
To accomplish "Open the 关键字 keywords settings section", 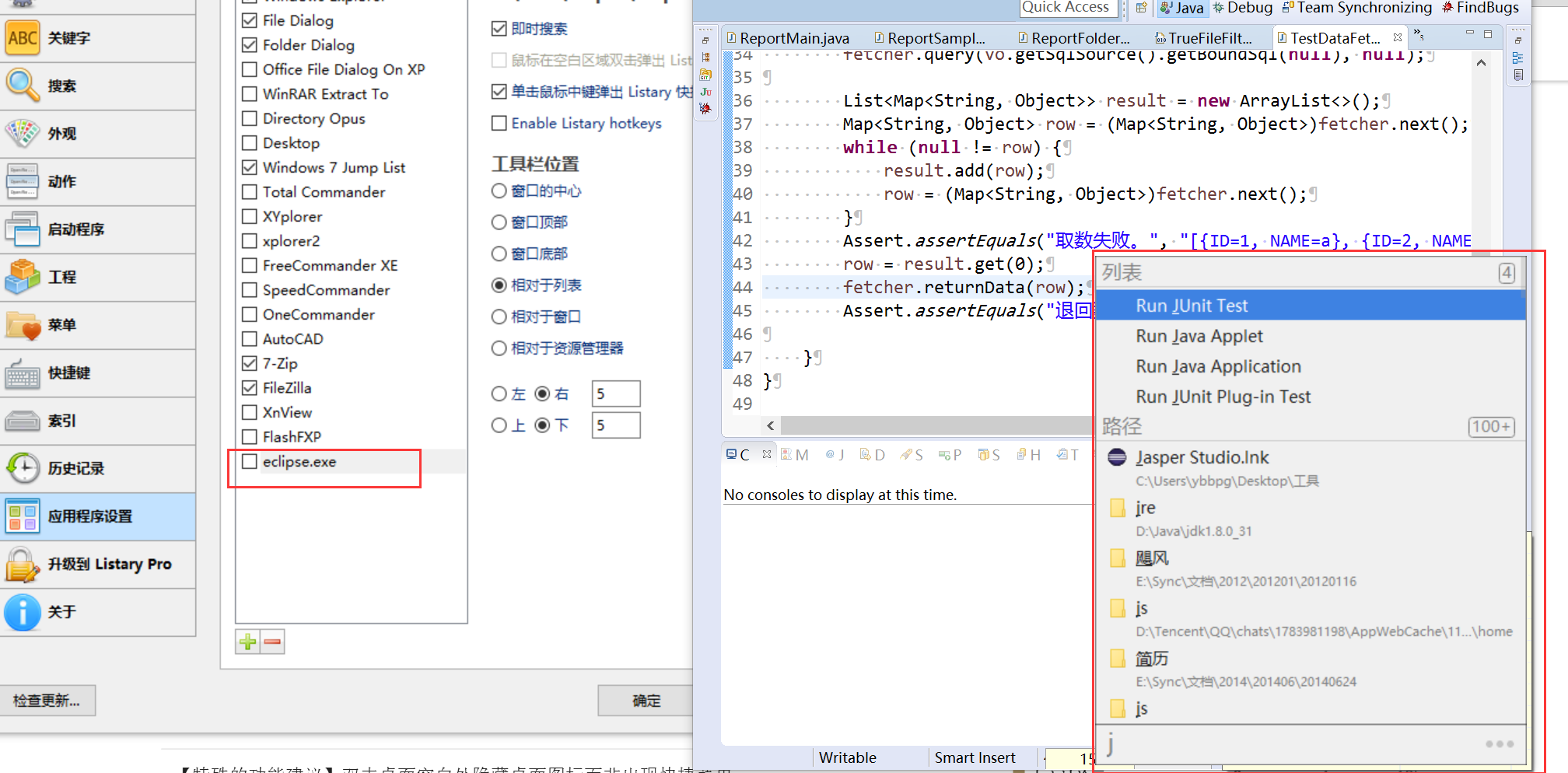I will coord(97,38).
